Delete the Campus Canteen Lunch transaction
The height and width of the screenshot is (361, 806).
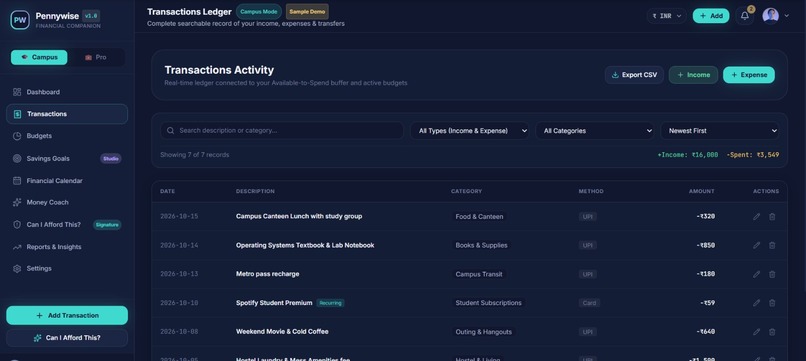pos(772,216)
